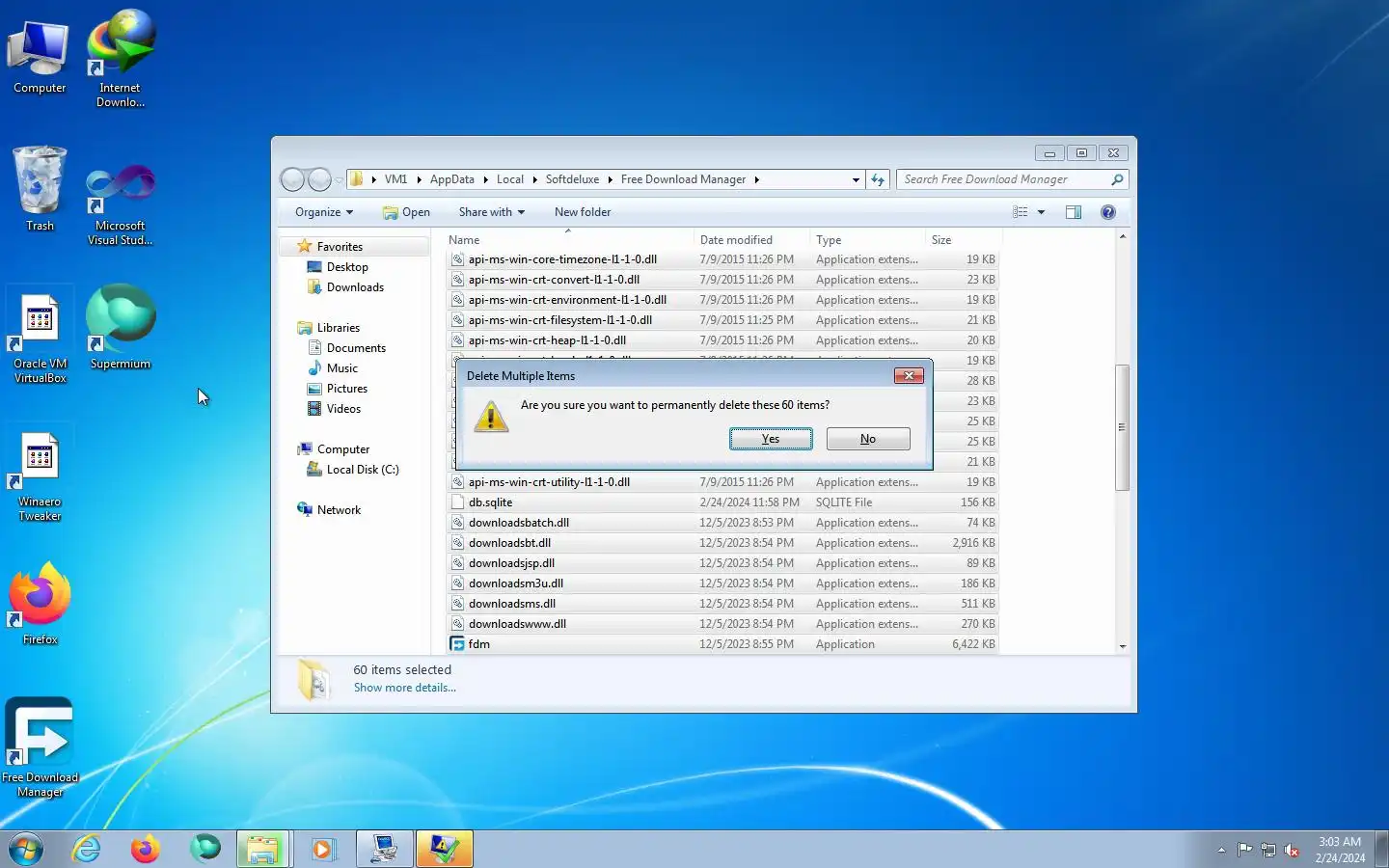Open the view options dropdown arrow
This screenshot has width=1389, height=868.
click(x=1041, y=212)
